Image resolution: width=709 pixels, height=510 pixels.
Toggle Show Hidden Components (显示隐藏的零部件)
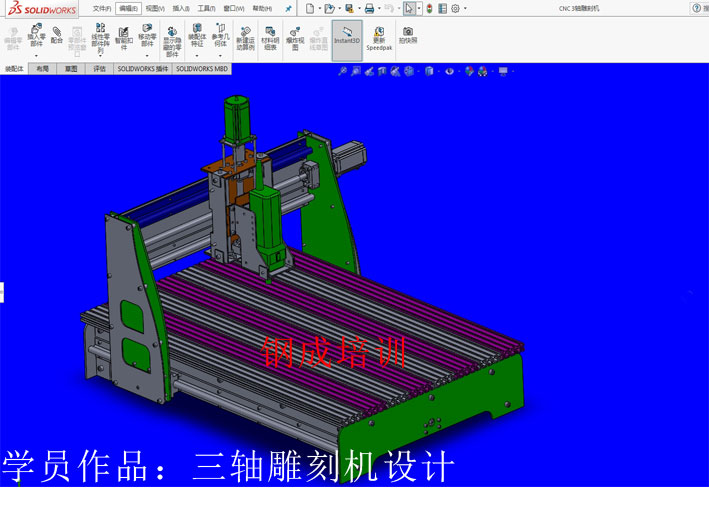click(172, 40)
